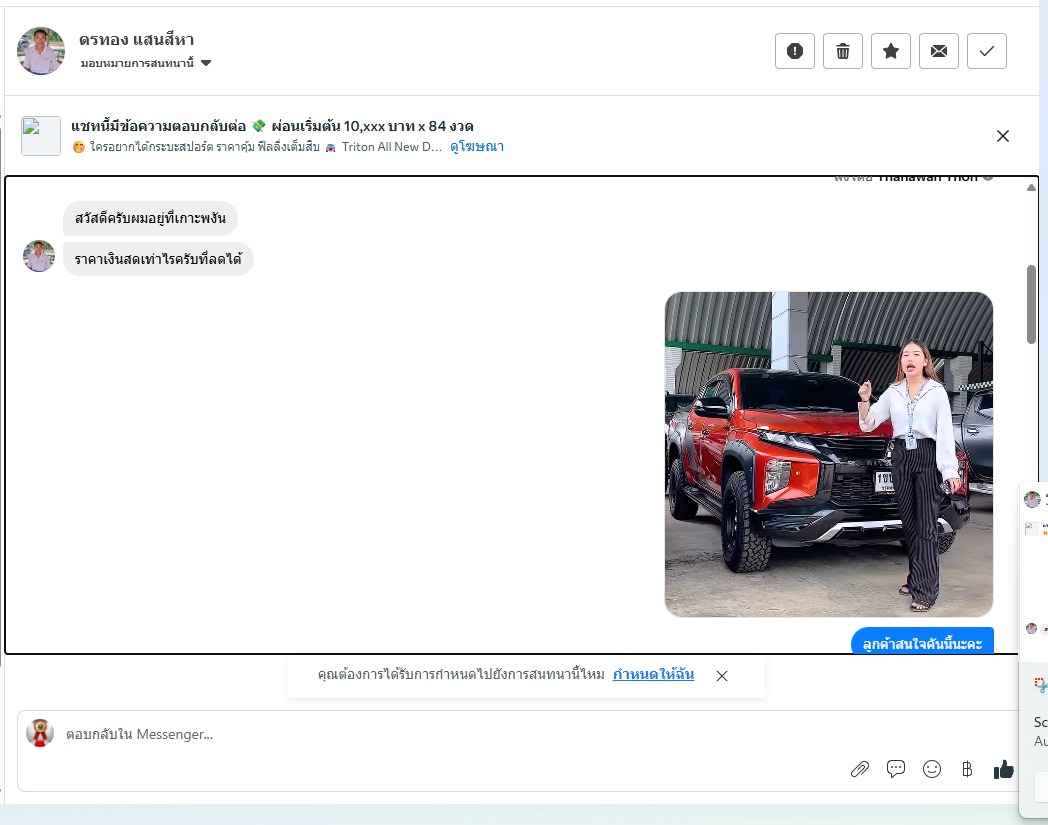
Task: Mark conversation as unread with envelope icon
Action: (939, 51)
